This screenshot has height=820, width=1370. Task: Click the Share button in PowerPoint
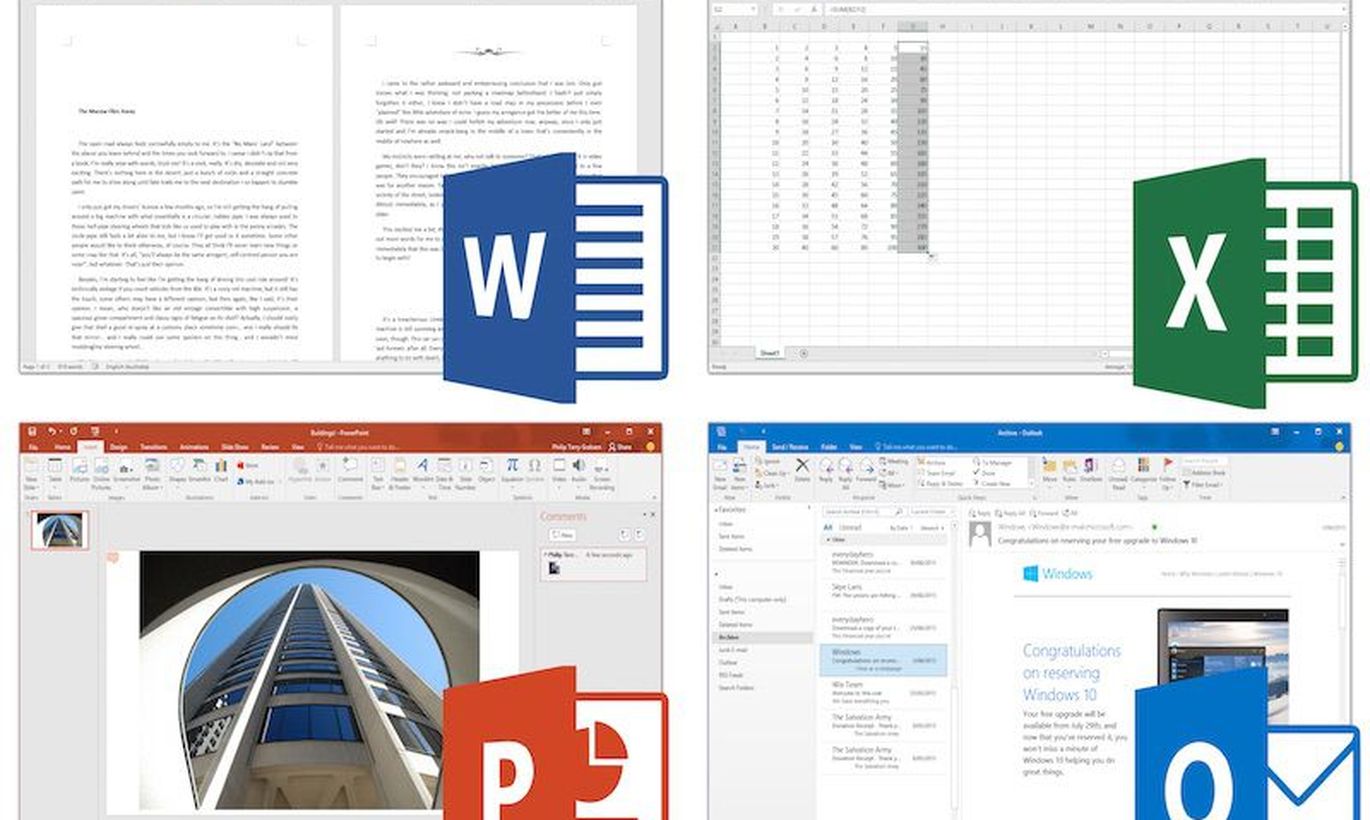coord(622,447)
